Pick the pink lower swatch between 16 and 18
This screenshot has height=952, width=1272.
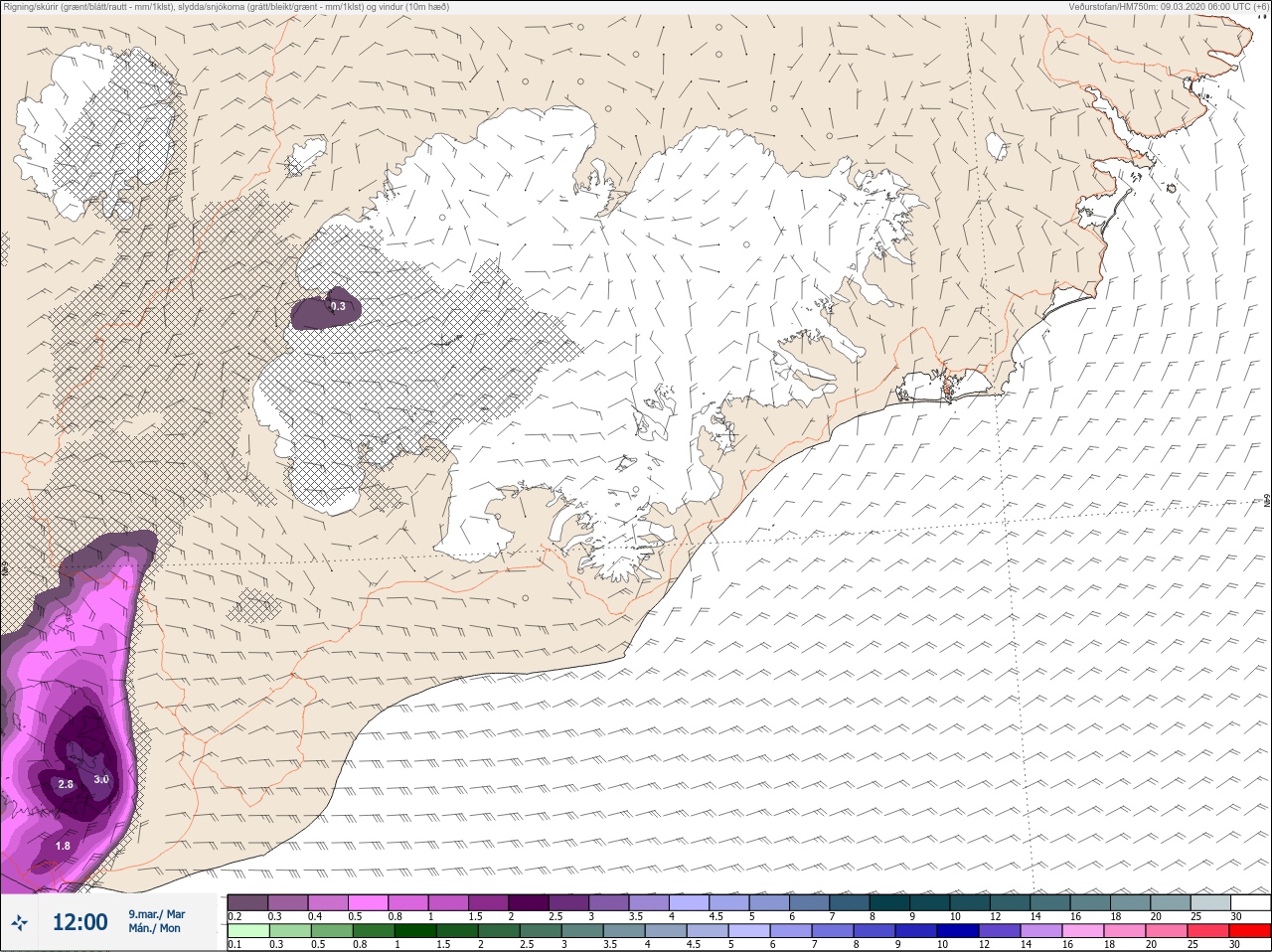[1083, 931]
